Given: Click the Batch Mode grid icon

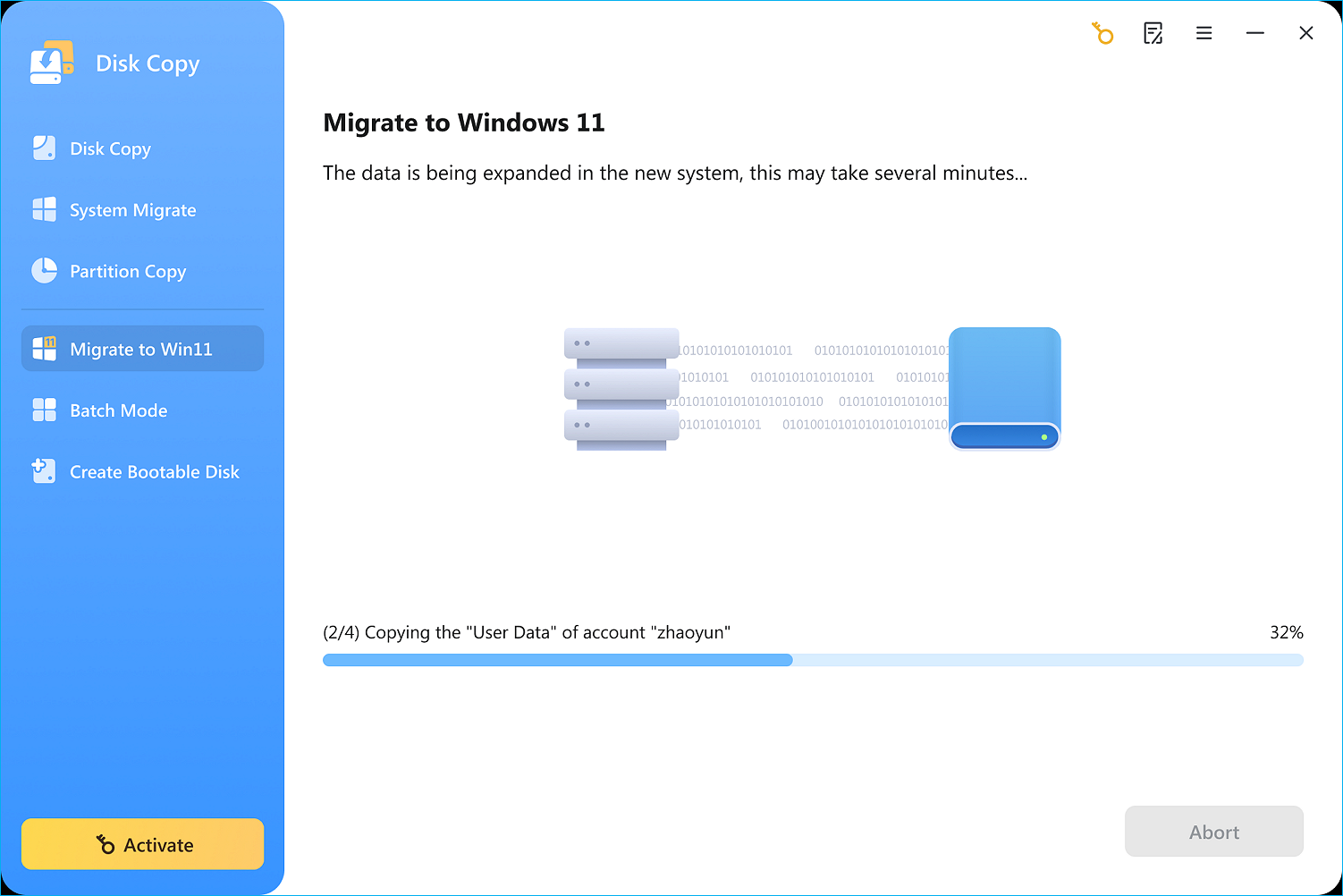Looking at the screenshot, I should pyautogui.click(x=44, y=410).
